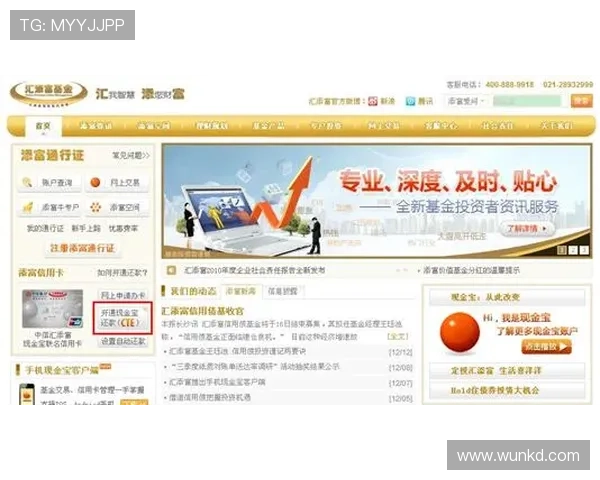Screen dimensions: 600x480
Task: Click the 优惠费率 link
Action: (123, 229)
